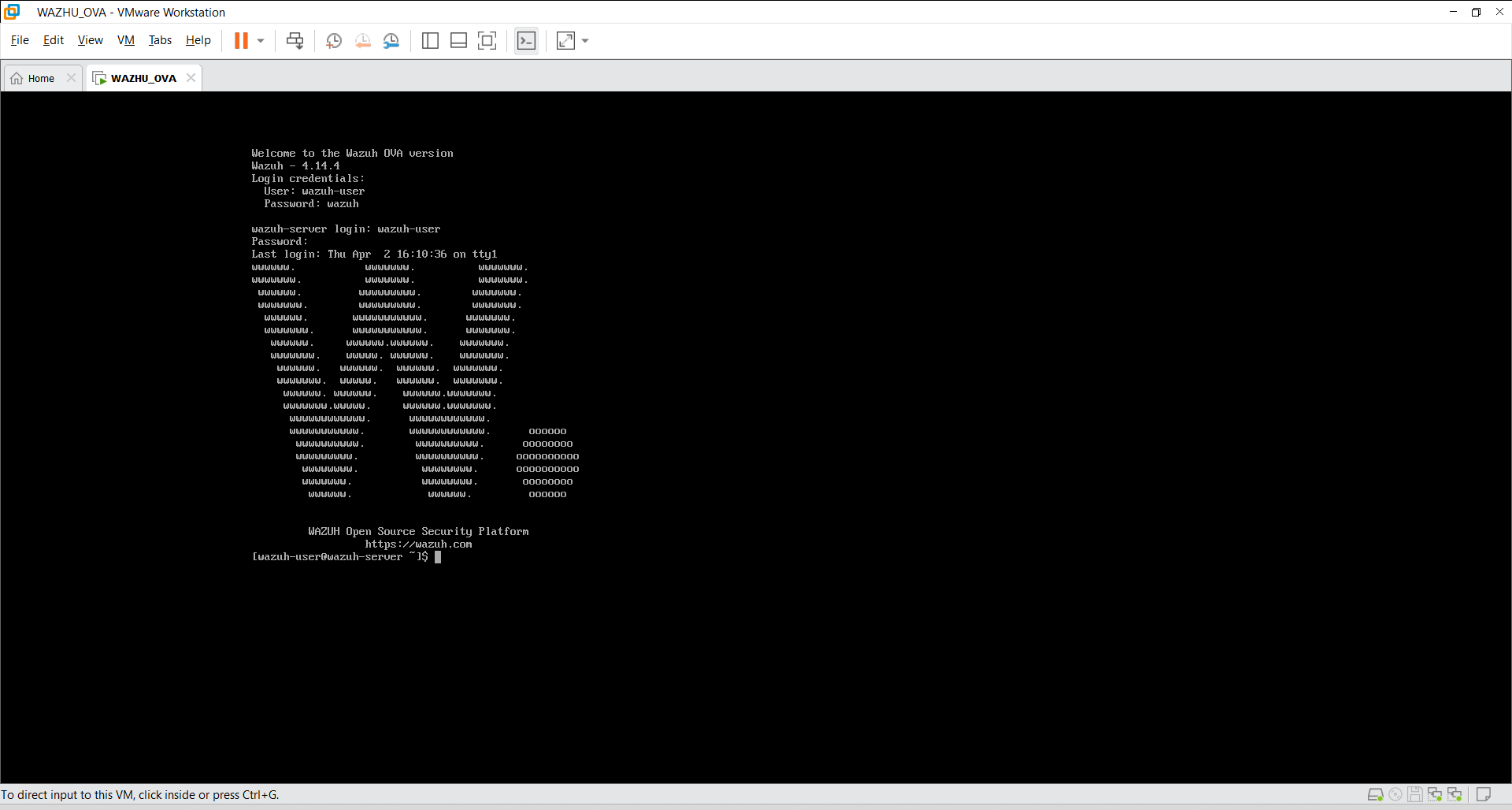Show or hide the library sidebar
1512x810 pixels.
[x=430, y=41]
